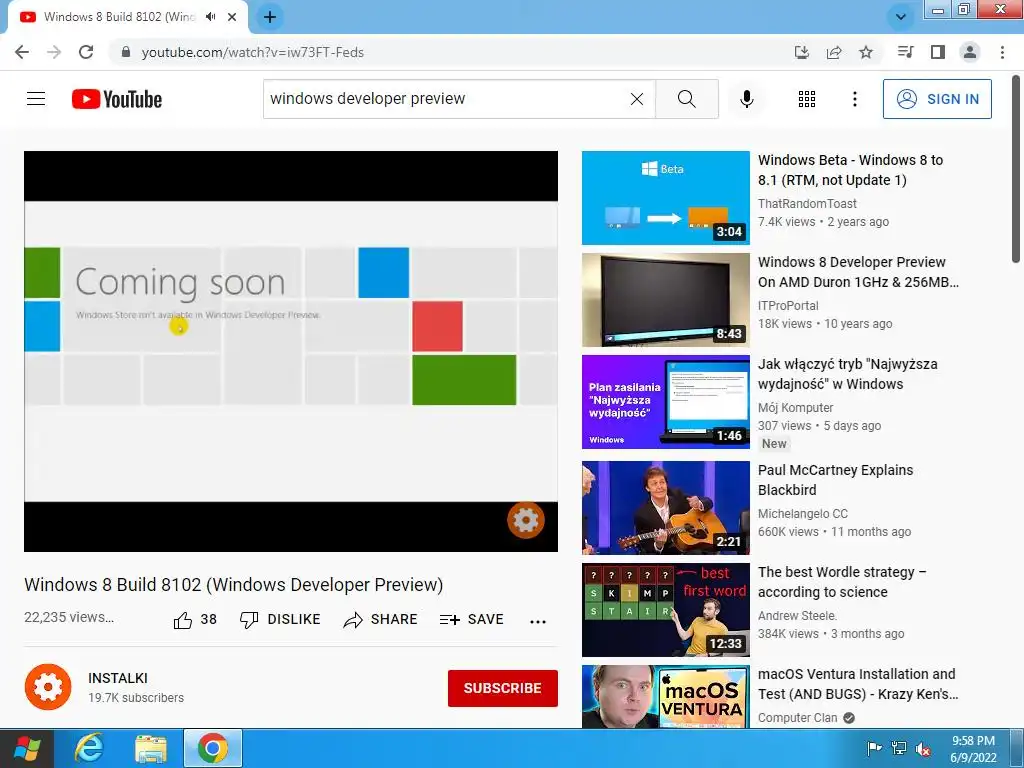The width and height of the screenshot is (1024, 768).
Task: Click Chrome icon in taskbar
Action: pyautogui.click(x=213, y=748)
